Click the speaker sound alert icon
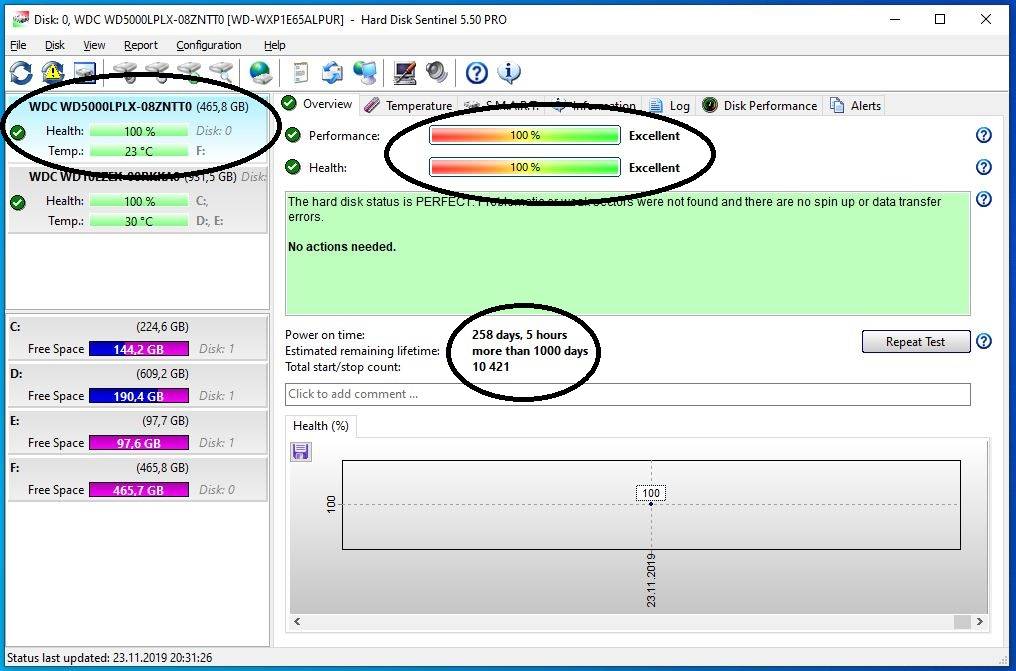This screenshot has height=671, width=1016. point(437,73)
